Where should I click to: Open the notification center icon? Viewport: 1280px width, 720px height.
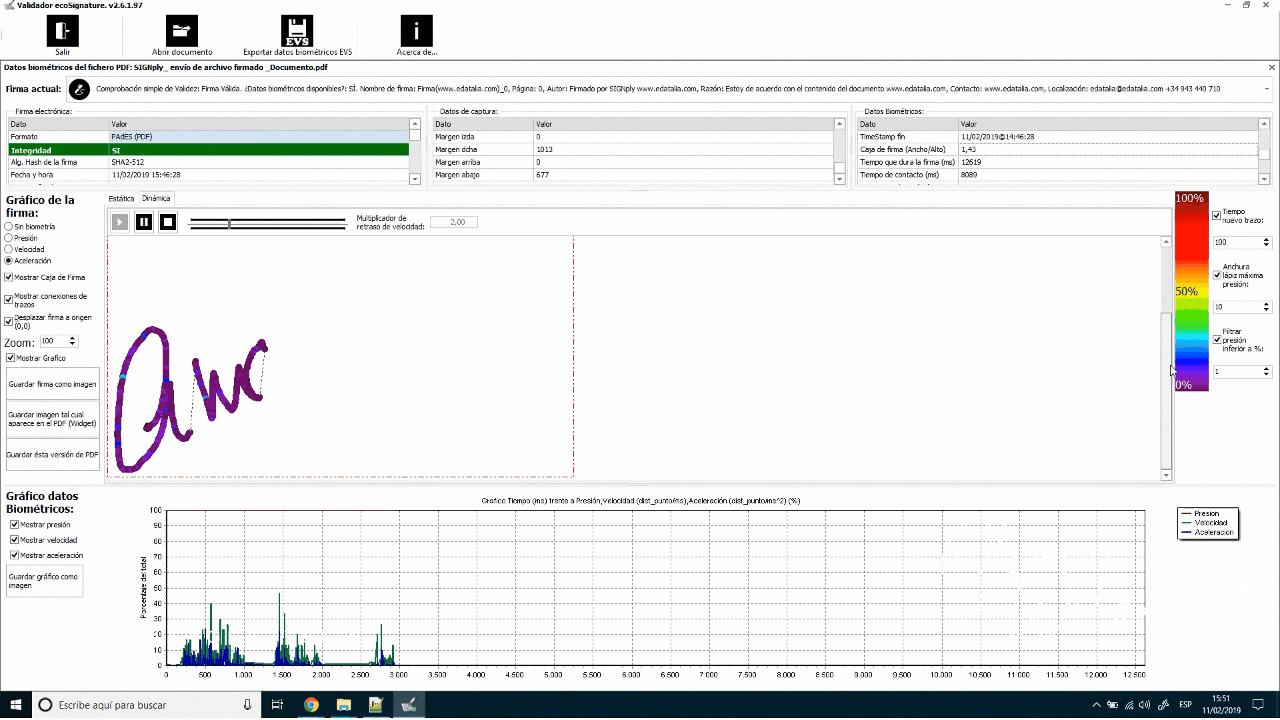[1260, 705]
